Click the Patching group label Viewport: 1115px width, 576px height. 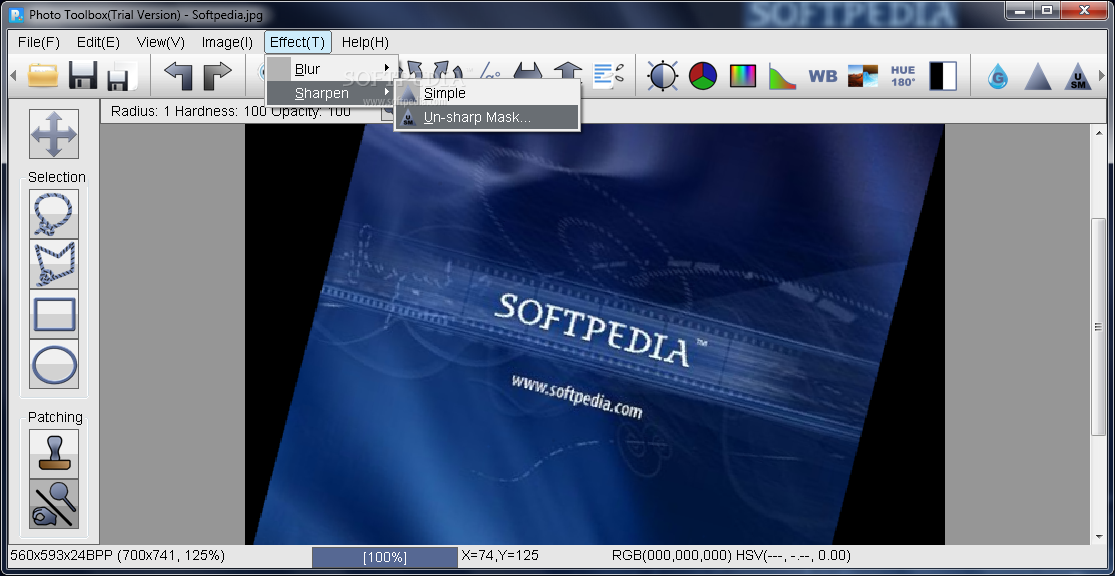[x=55, y=417]
